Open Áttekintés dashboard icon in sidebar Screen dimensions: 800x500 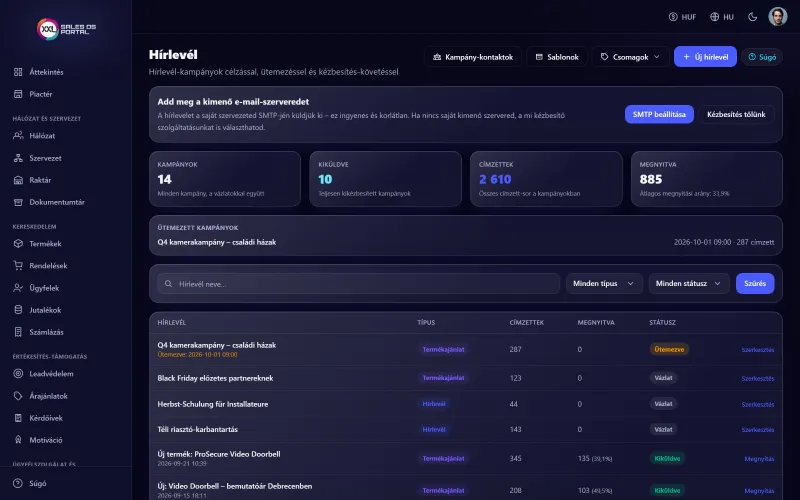click(x=18, y=72)
